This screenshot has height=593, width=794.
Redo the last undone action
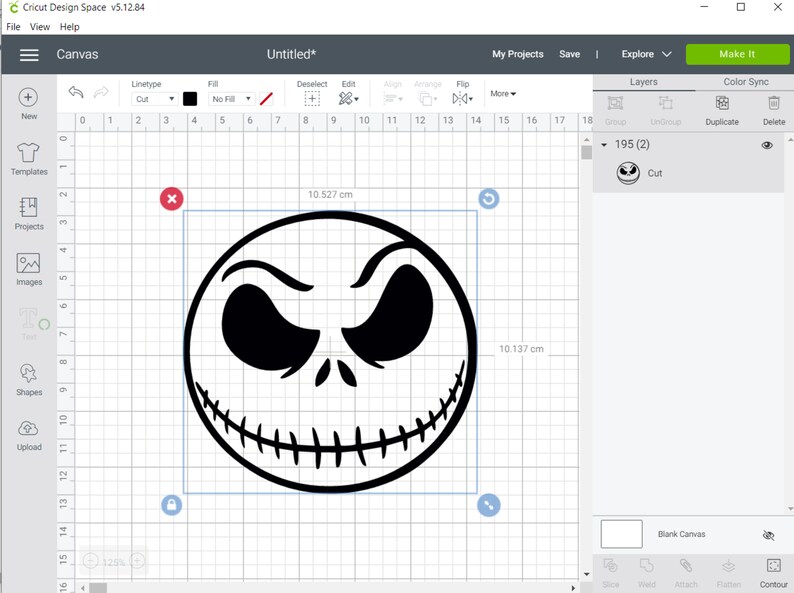coord(101,93)
